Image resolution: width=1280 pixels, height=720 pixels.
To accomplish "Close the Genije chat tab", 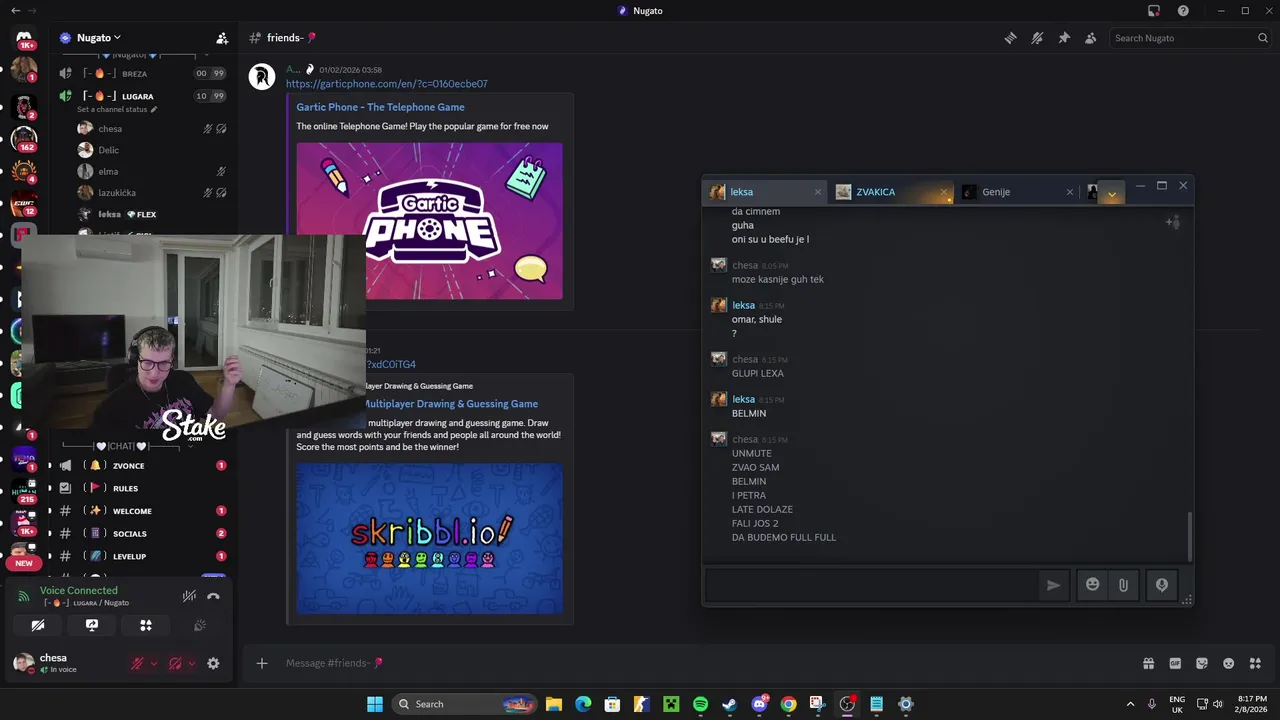I will (1069, 192).
